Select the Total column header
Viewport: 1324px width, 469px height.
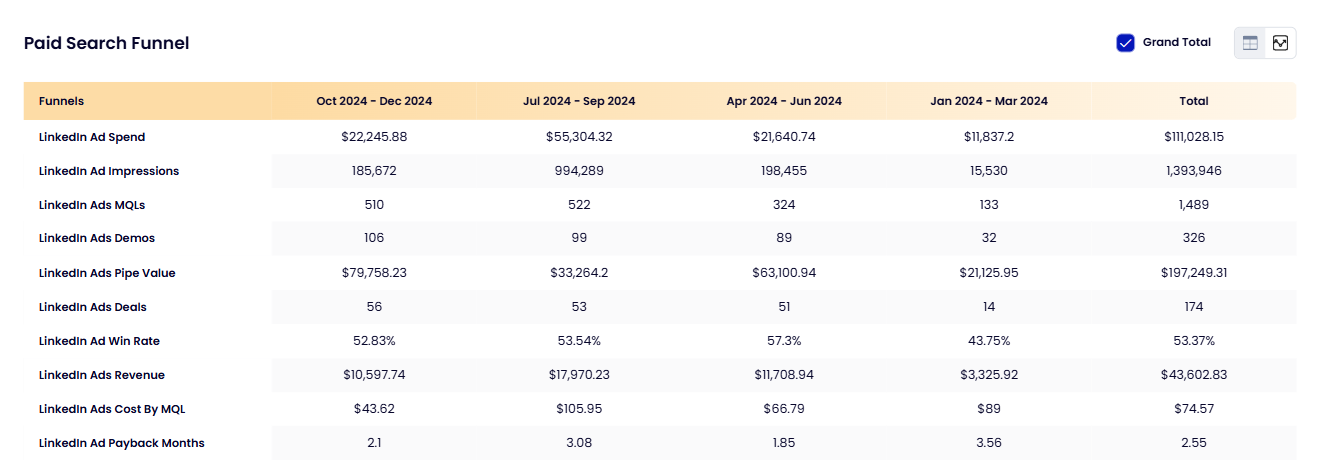coord(1194,101)
